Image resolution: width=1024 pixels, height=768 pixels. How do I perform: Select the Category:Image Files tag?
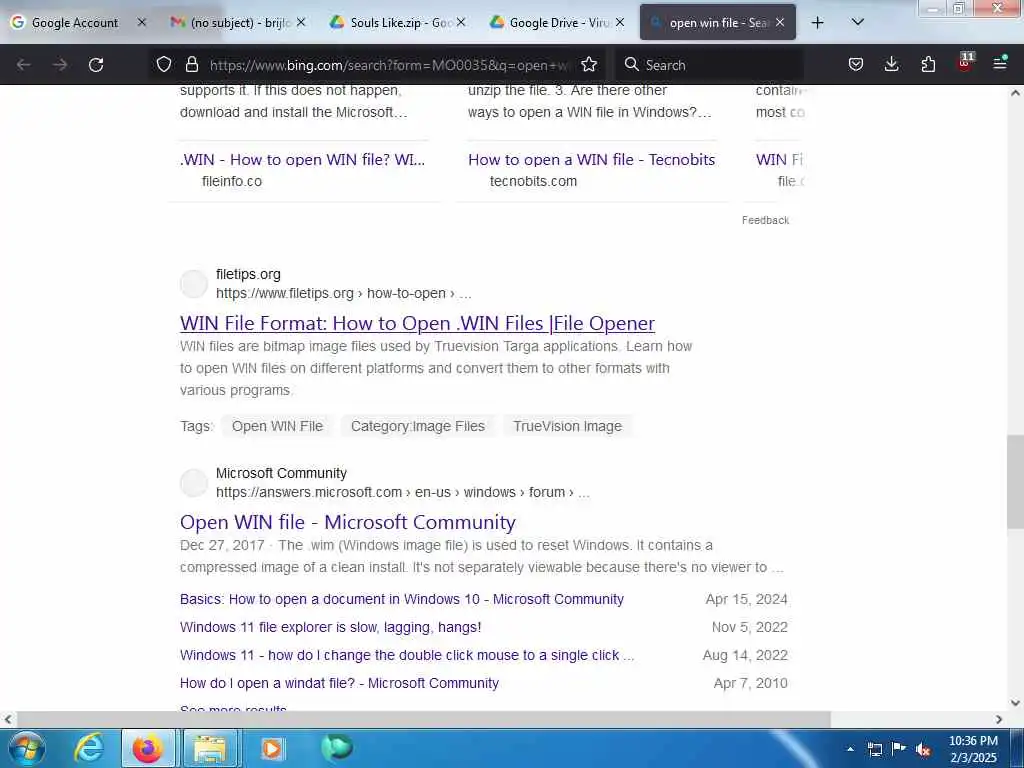coord(418,426)
